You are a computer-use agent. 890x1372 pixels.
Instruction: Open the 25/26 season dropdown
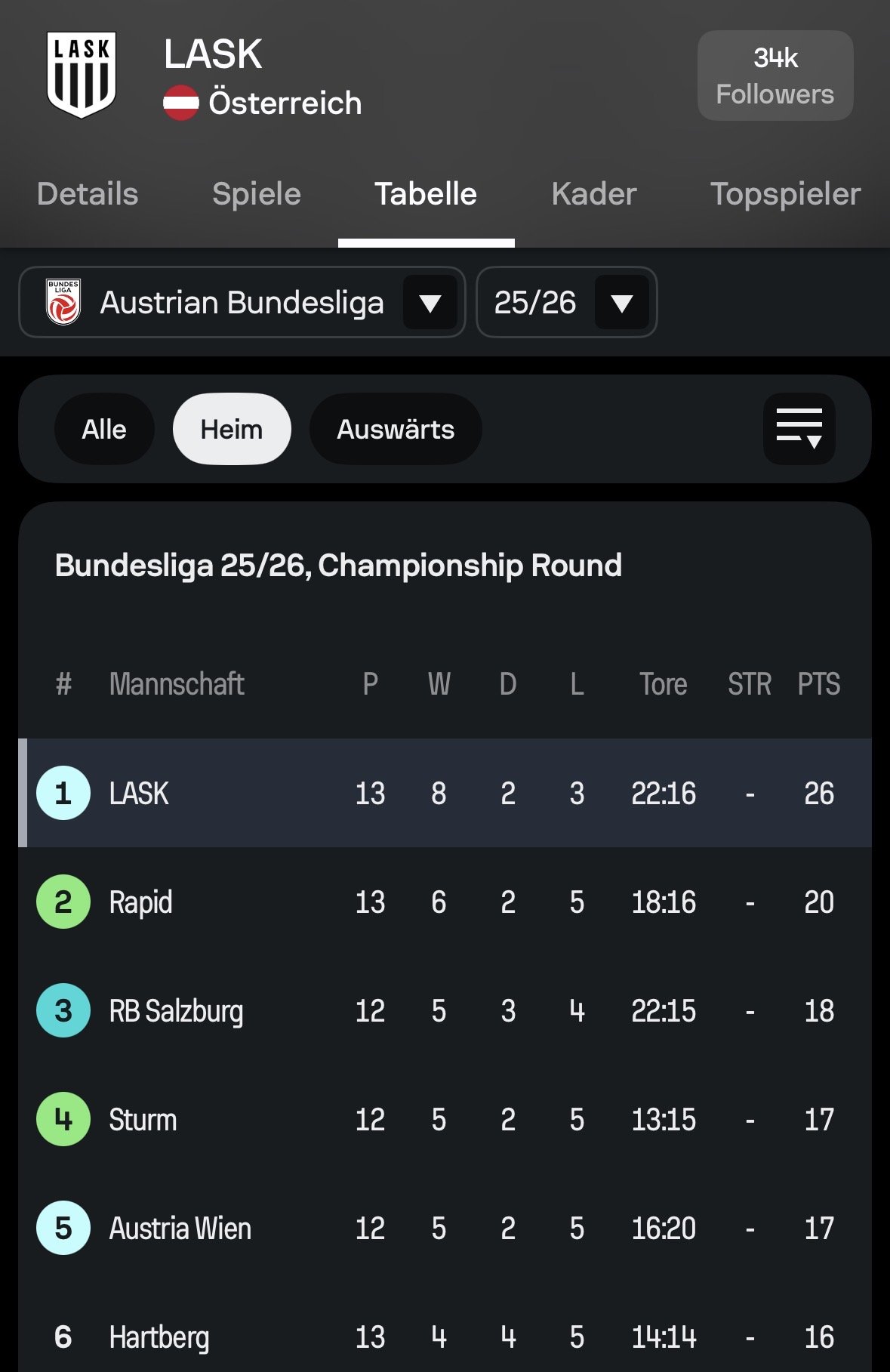pos(621,303)
